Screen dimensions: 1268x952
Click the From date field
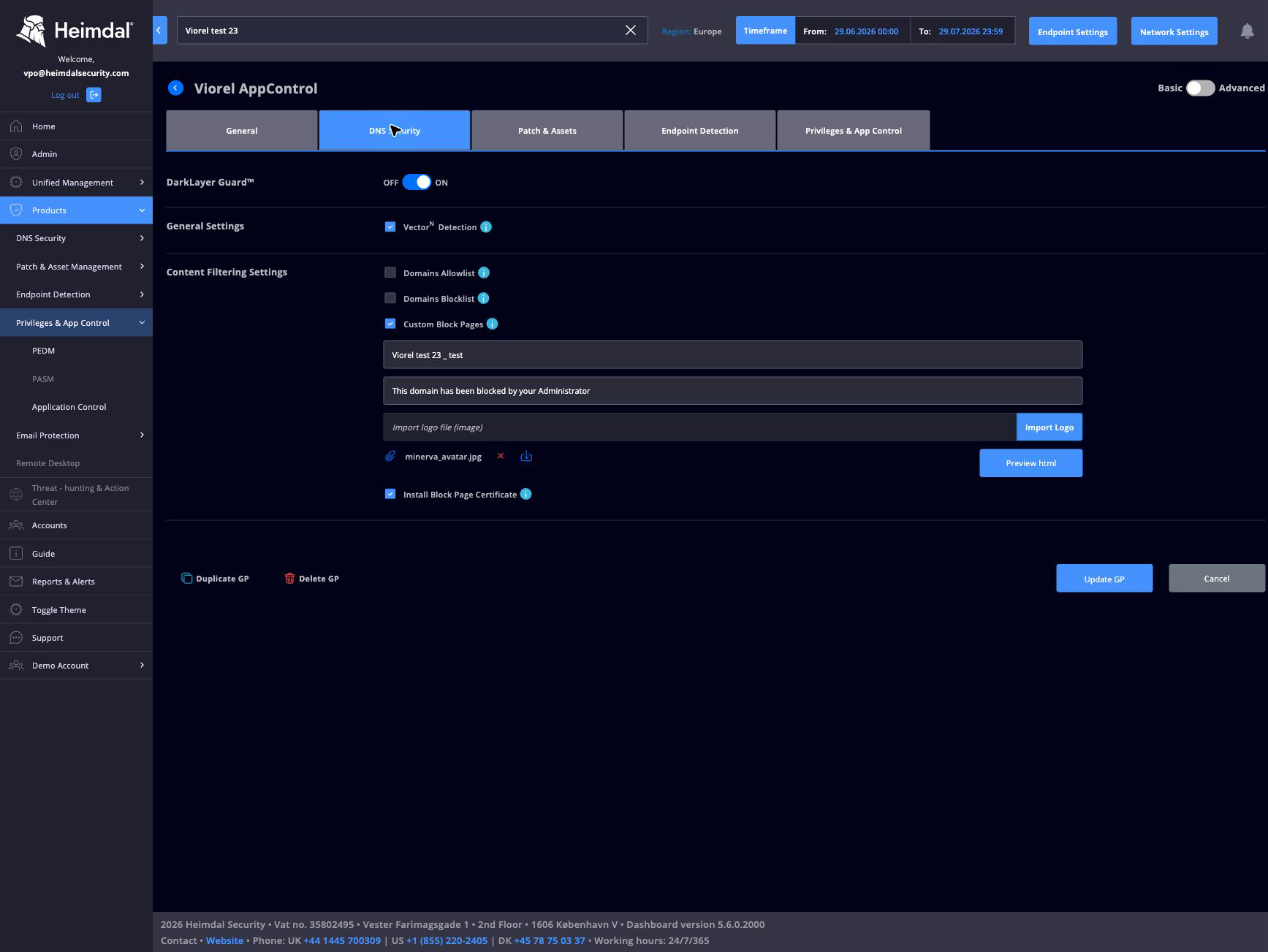click(x=866, y=31)
